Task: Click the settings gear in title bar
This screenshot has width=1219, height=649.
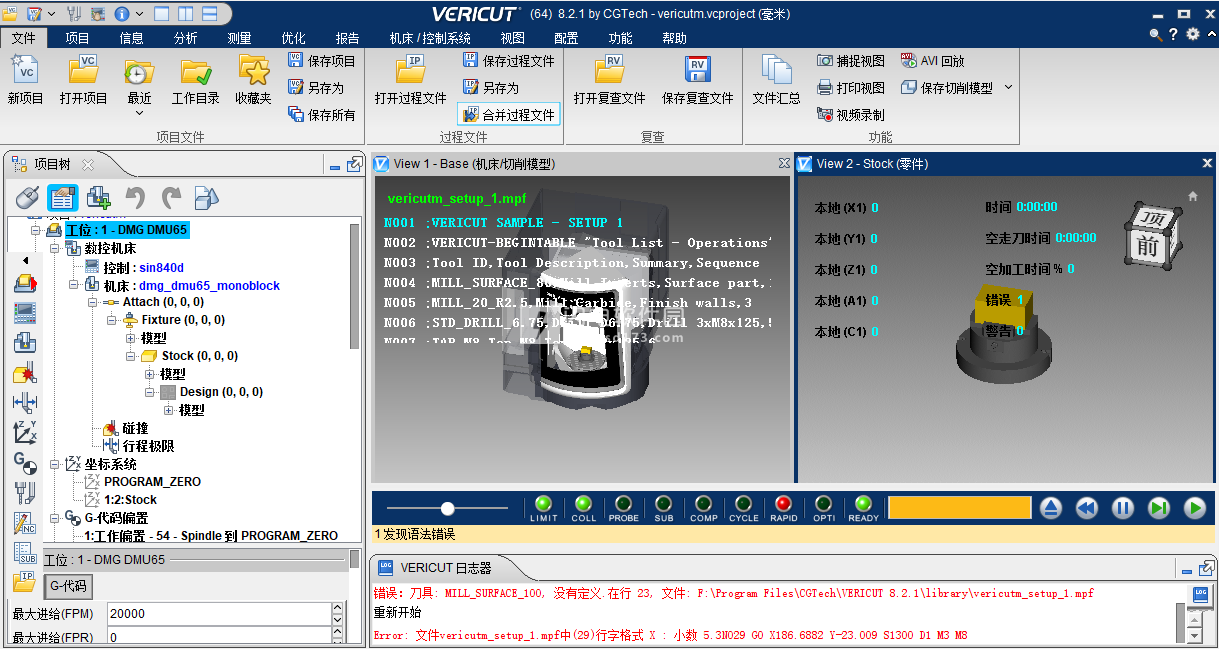Action: [1192, 34]
